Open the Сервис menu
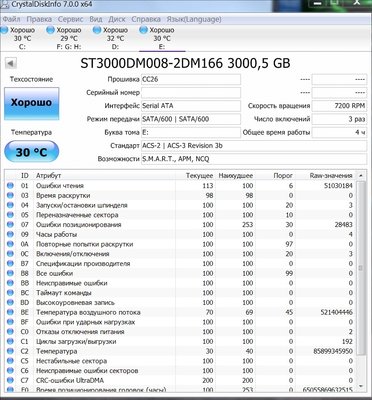 pyautogui.click(x=70, y=19)
